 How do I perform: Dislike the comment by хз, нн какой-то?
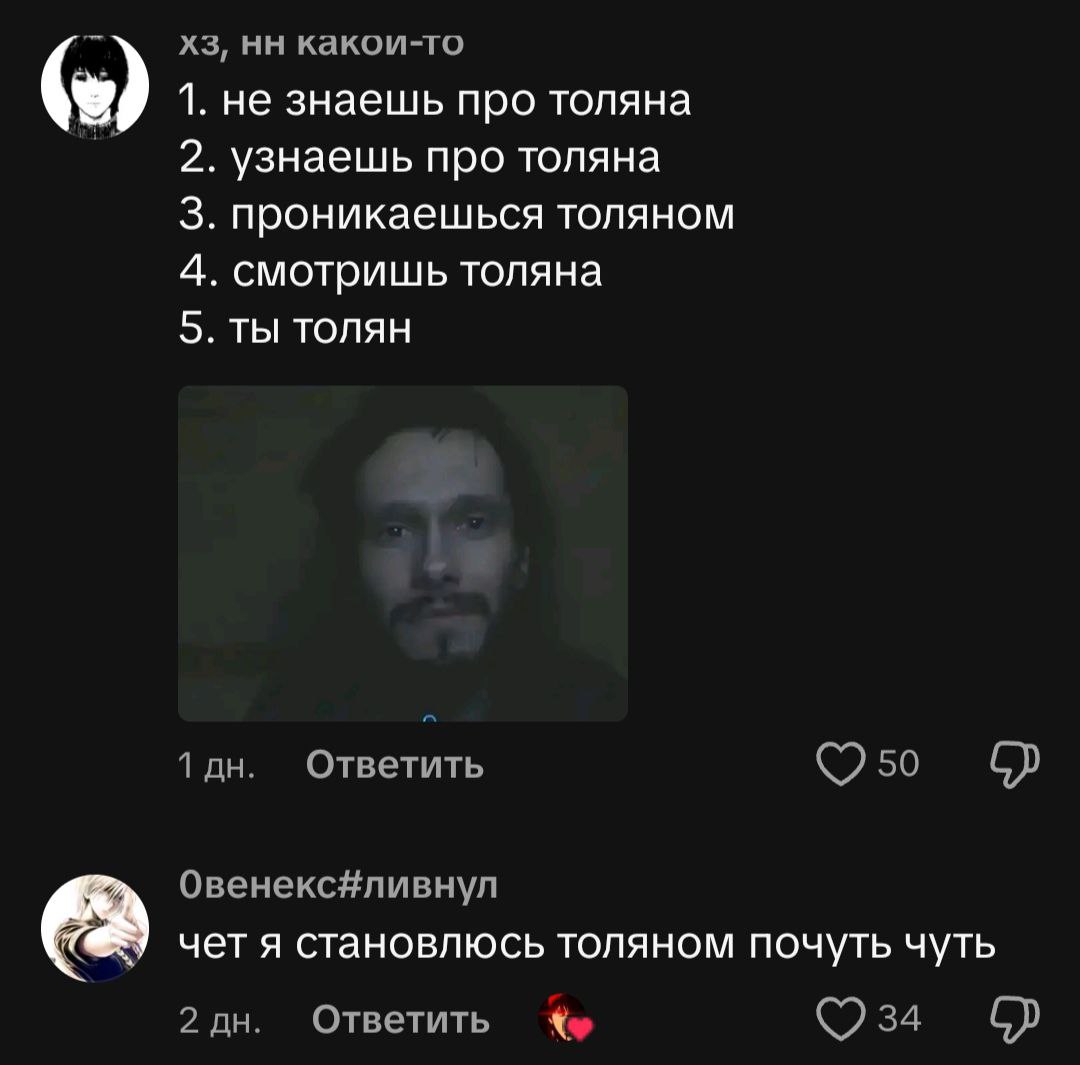[x=1015, y=764]
